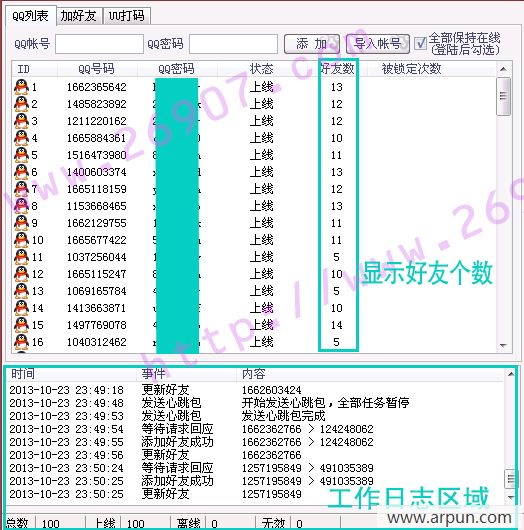Click the QQ penguin icon for account 1037256044

point(21,257)
